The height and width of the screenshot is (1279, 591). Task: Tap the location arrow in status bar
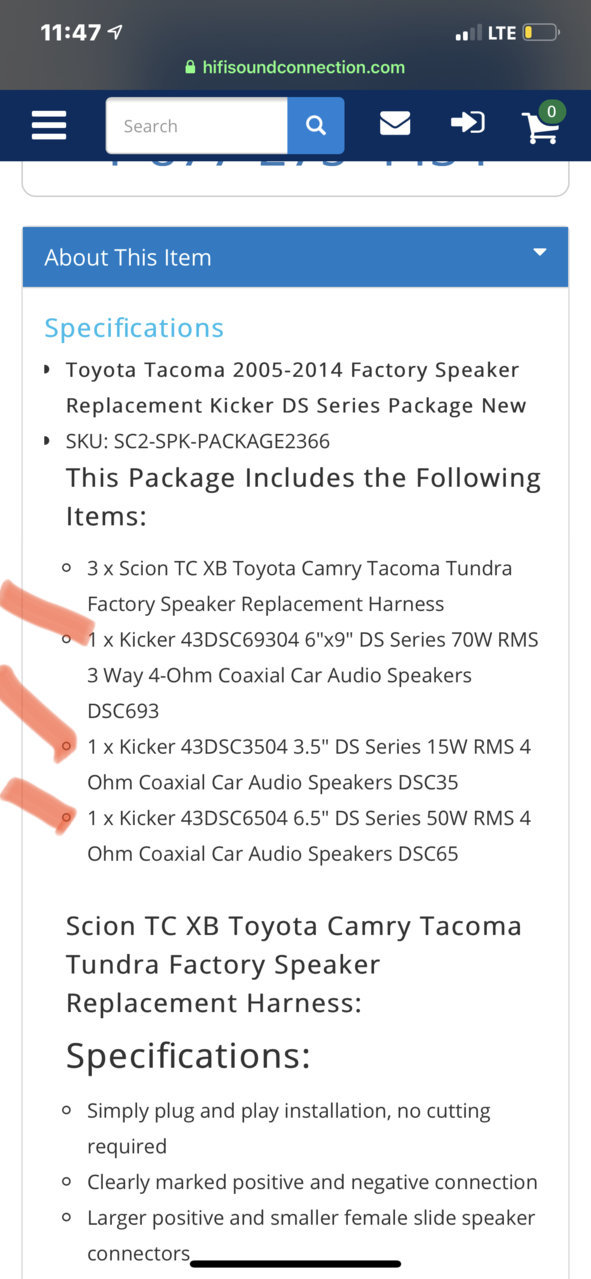tap(116, 32)
